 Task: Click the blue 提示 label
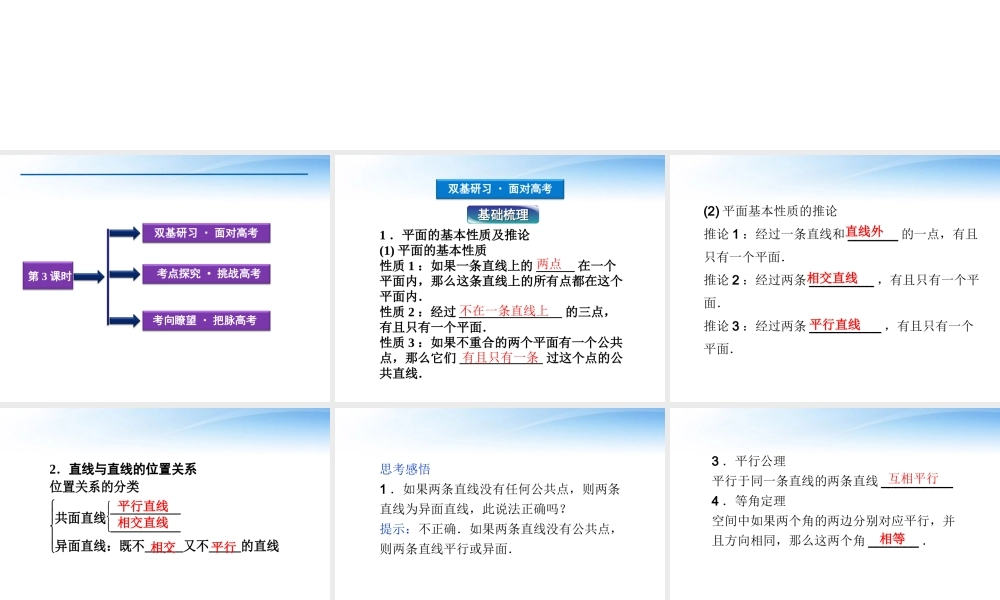point(394,528)
